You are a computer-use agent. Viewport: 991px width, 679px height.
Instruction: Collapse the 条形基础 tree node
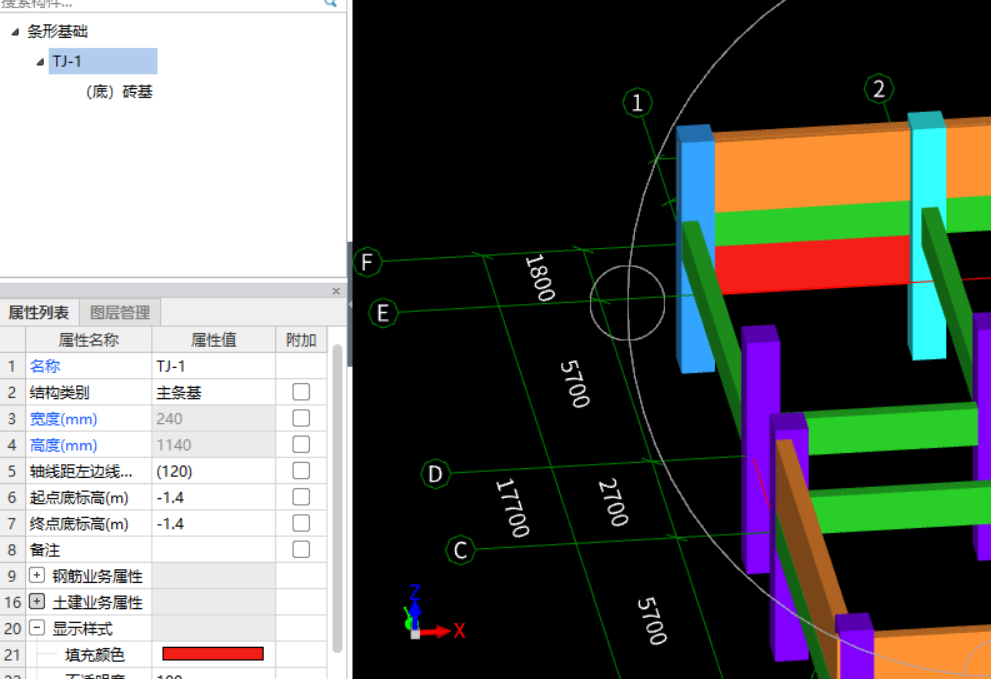[15, 32]
